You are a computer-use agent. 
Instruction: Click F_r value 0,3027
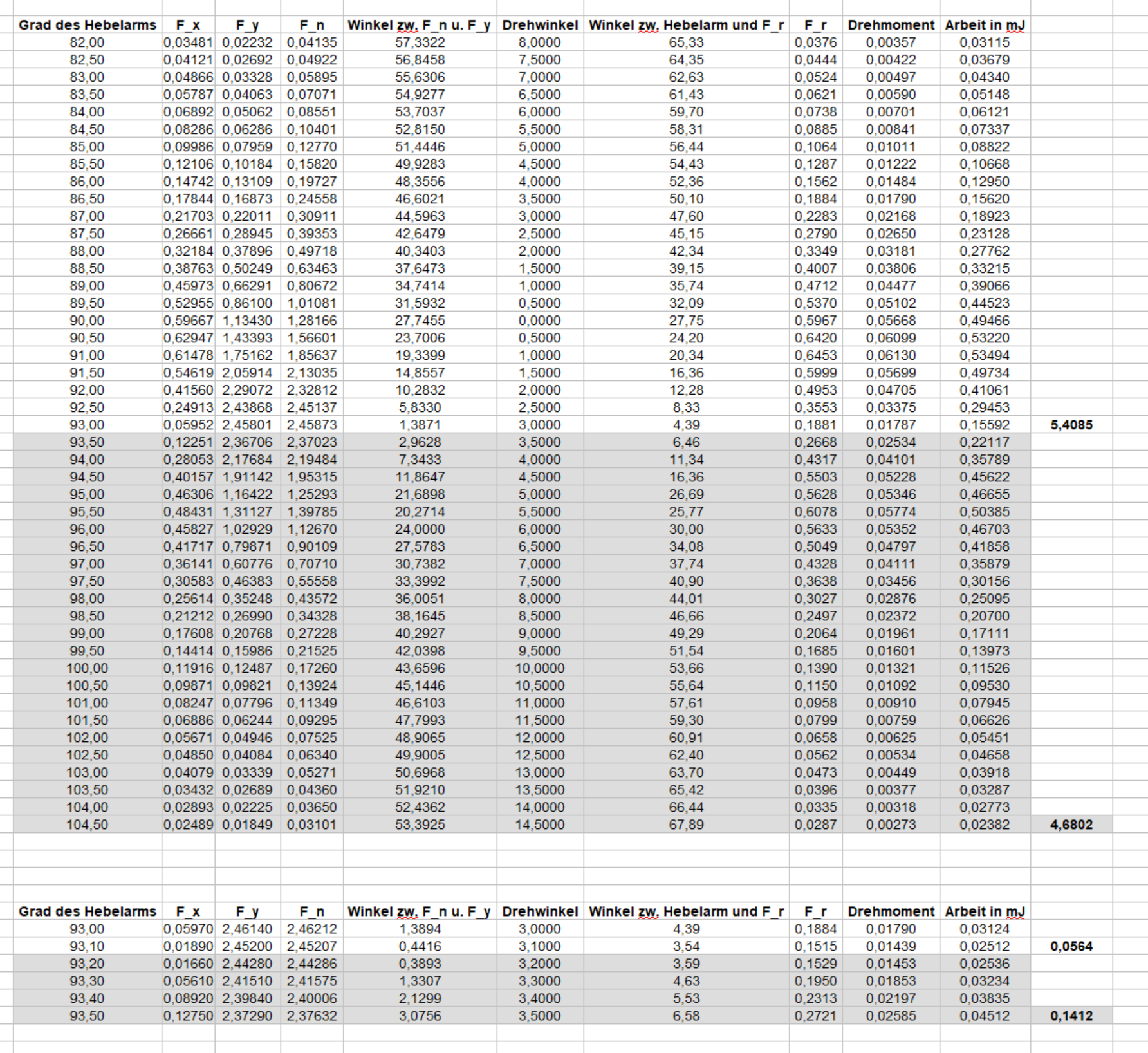point(815,599)
